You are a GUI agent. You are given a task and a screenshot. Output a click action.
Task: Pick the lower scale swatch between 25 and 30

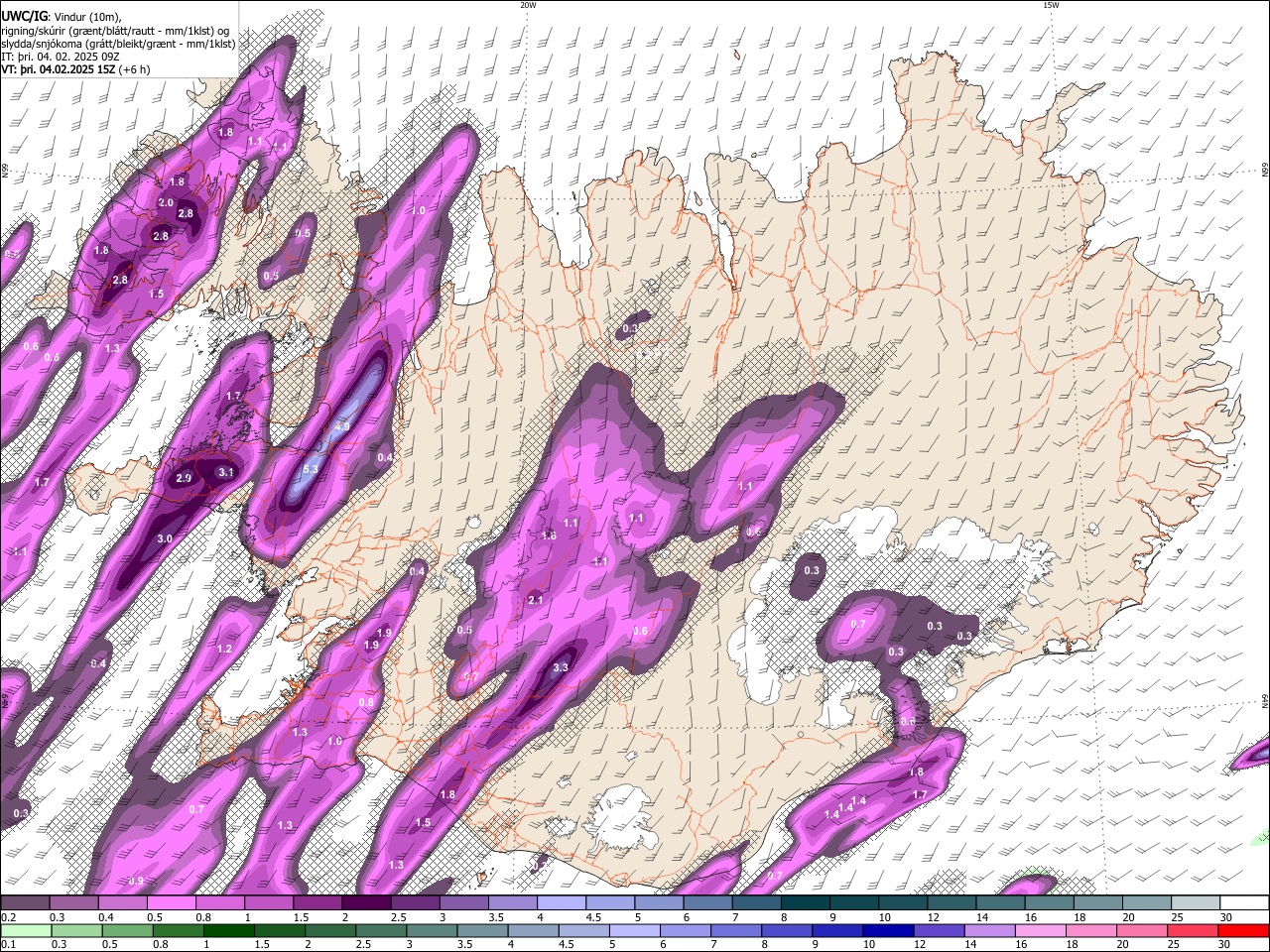tap(1193, 930)
